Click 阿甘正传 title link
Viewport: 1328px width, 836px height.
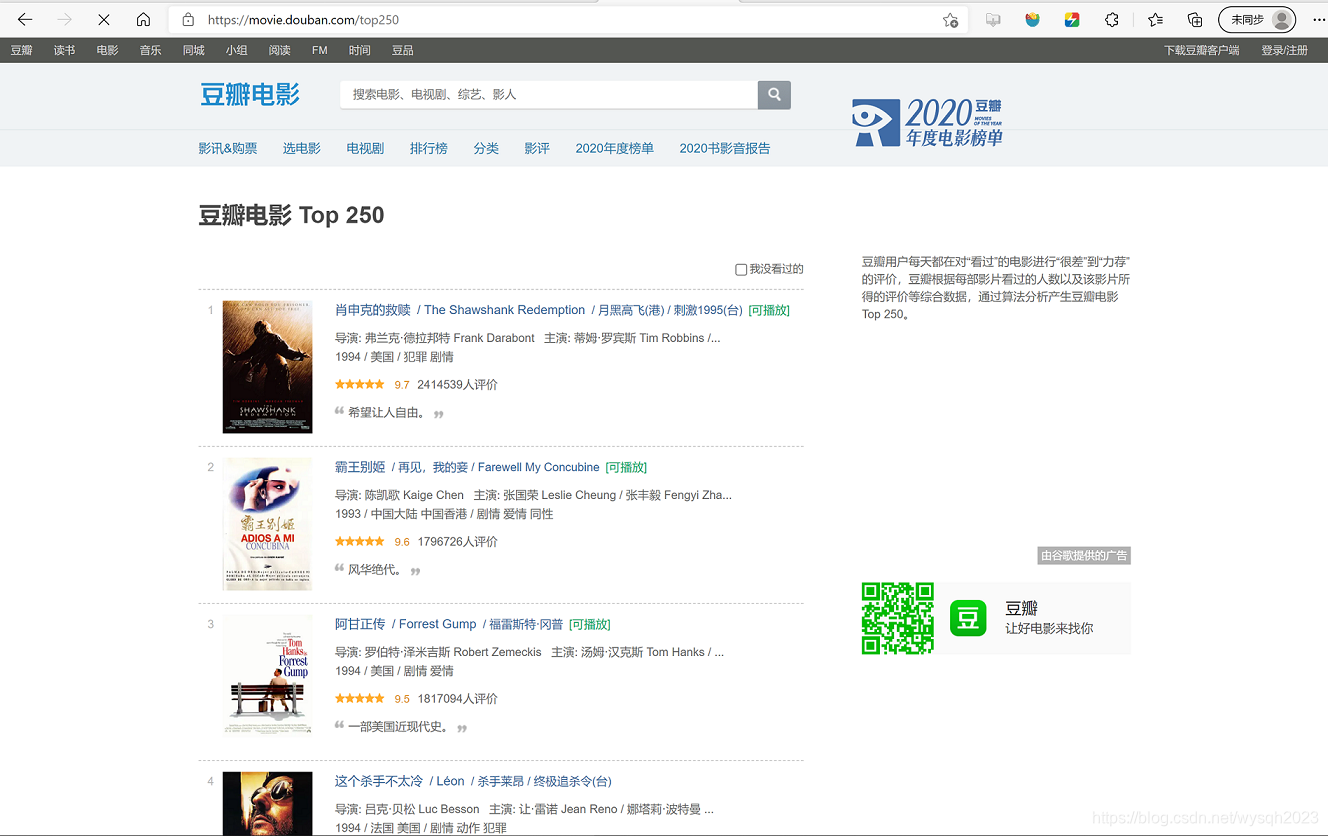[360, 624]
